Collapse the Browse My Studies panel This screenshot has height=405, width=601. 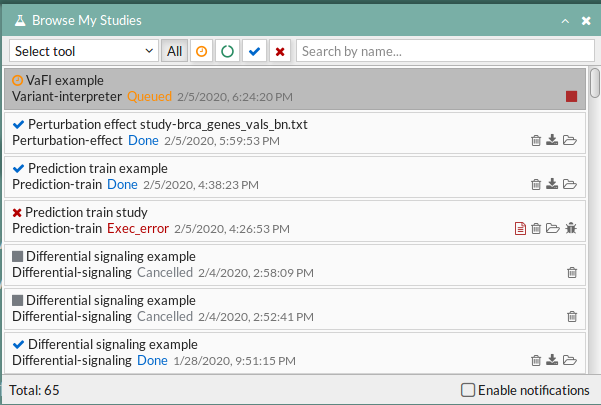(x=565, y=21)
